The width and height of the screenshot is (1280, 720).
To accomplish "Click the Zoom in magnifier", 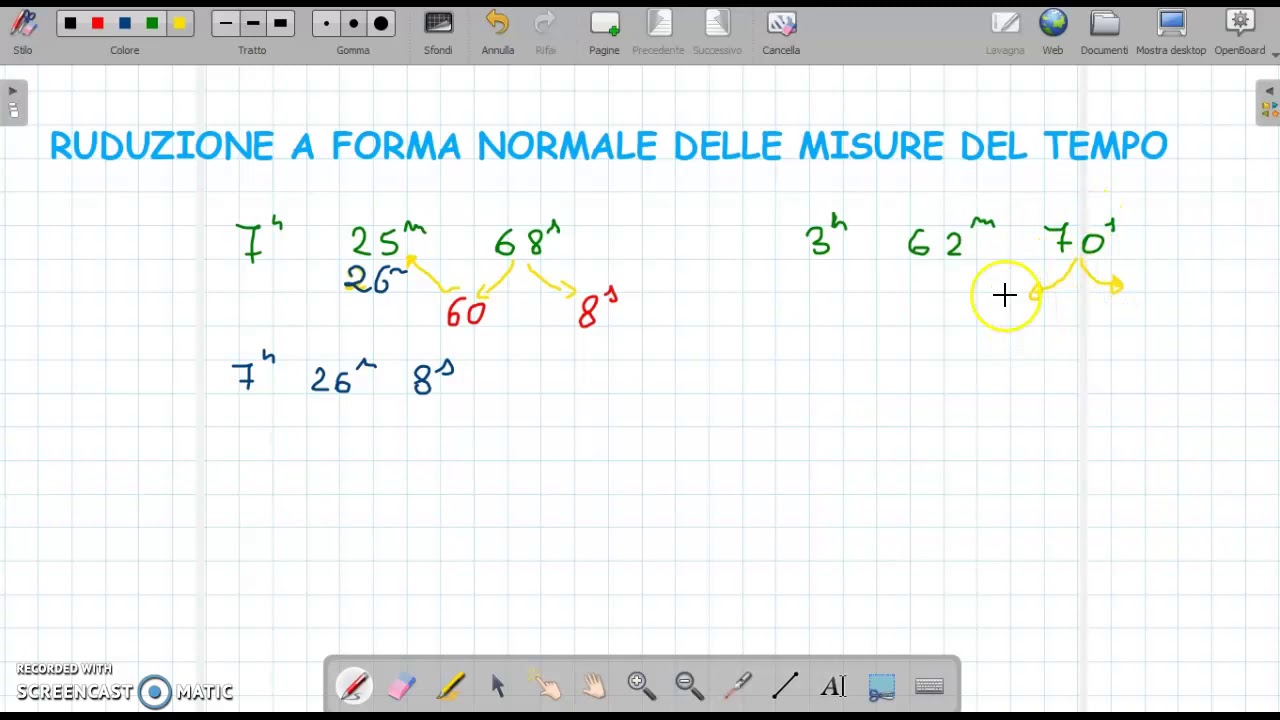I will click(x=641, y=686).
